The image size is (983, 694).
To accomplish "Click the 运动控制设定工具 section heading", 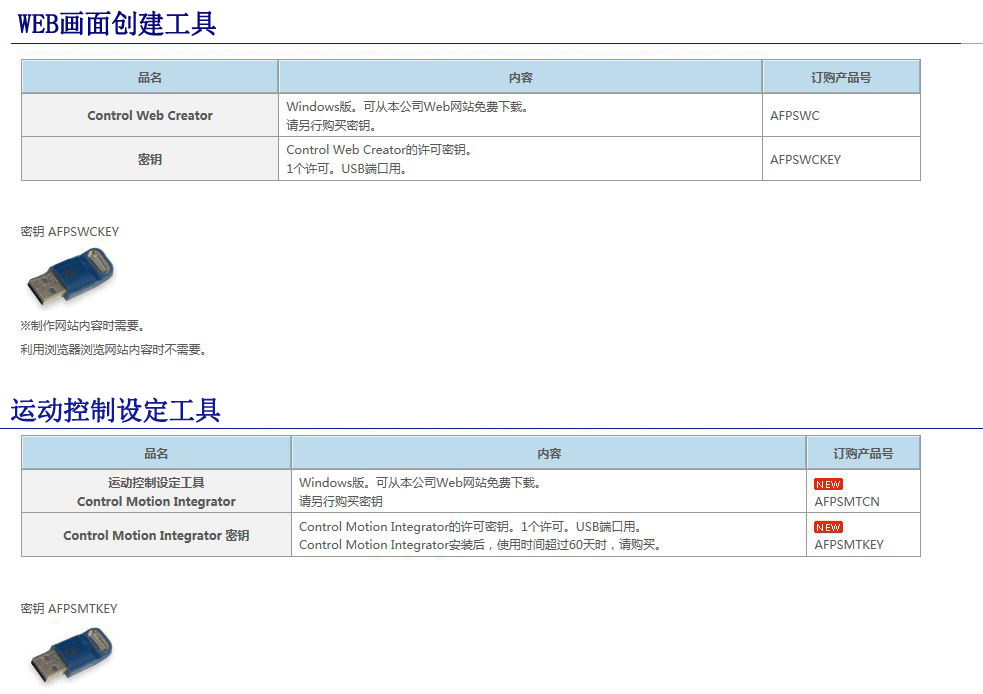I will 115,411.
